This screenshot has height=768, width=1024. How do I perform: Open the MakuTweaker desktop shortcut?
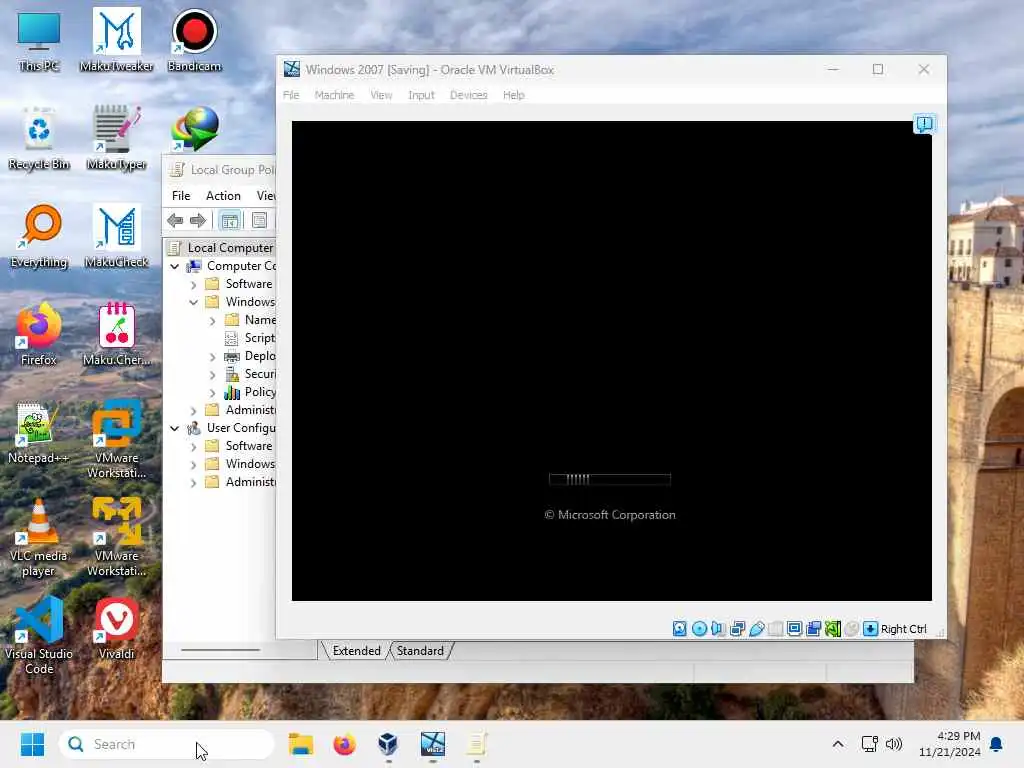(x=117, y=39)
